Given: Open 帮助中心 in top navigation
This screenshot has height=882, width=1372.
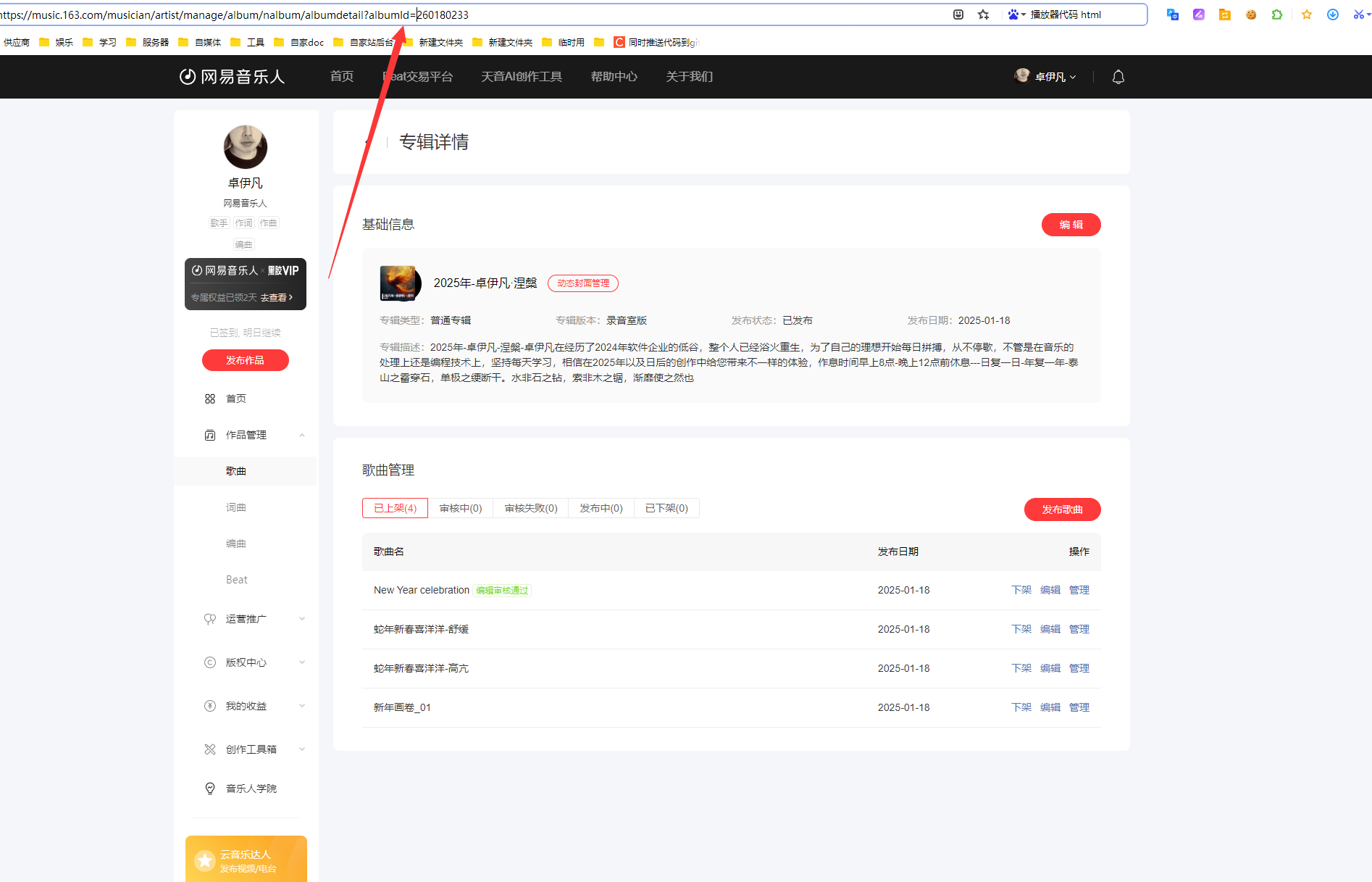Looking at the screenshot, I should pos(614,77).
